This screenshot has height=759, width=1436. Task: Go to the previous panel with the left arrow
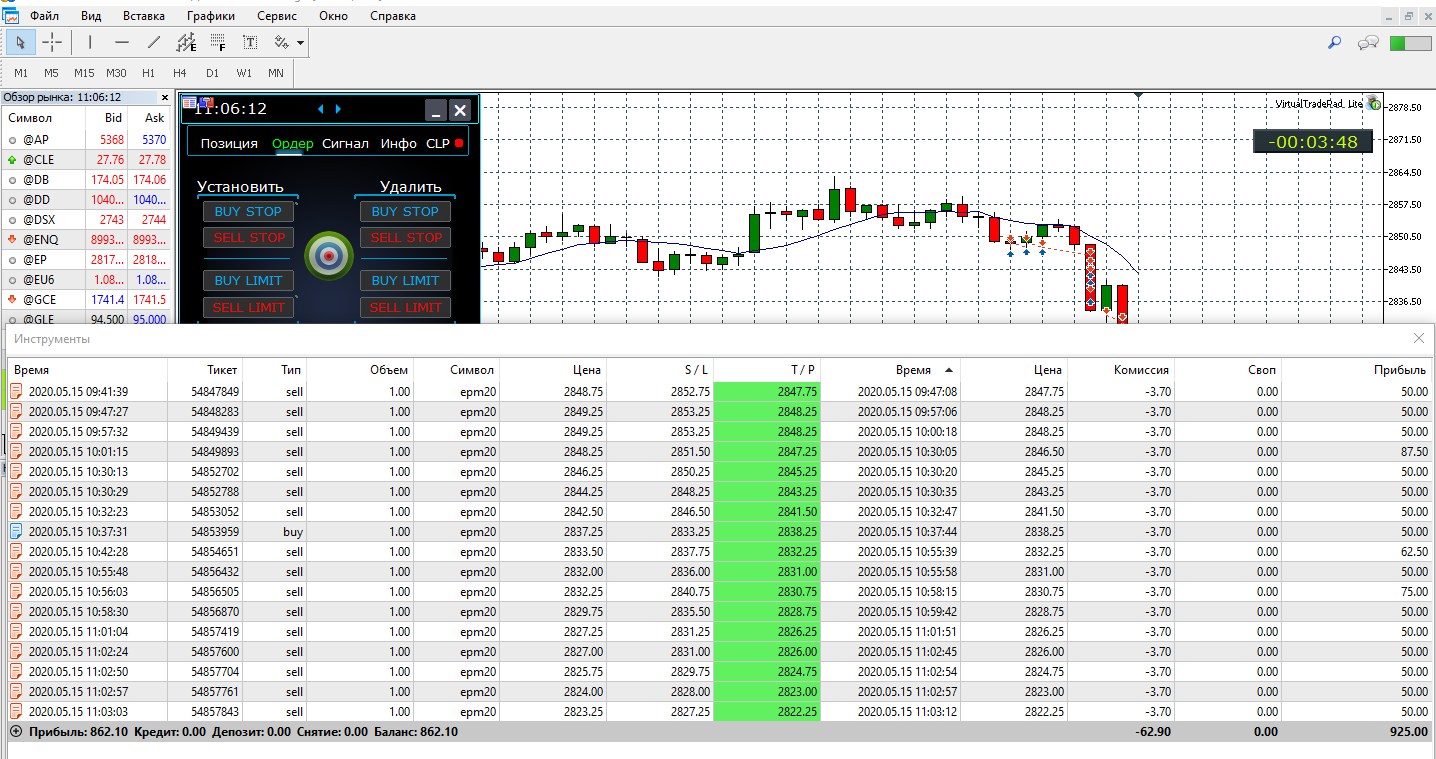[321, 109]
